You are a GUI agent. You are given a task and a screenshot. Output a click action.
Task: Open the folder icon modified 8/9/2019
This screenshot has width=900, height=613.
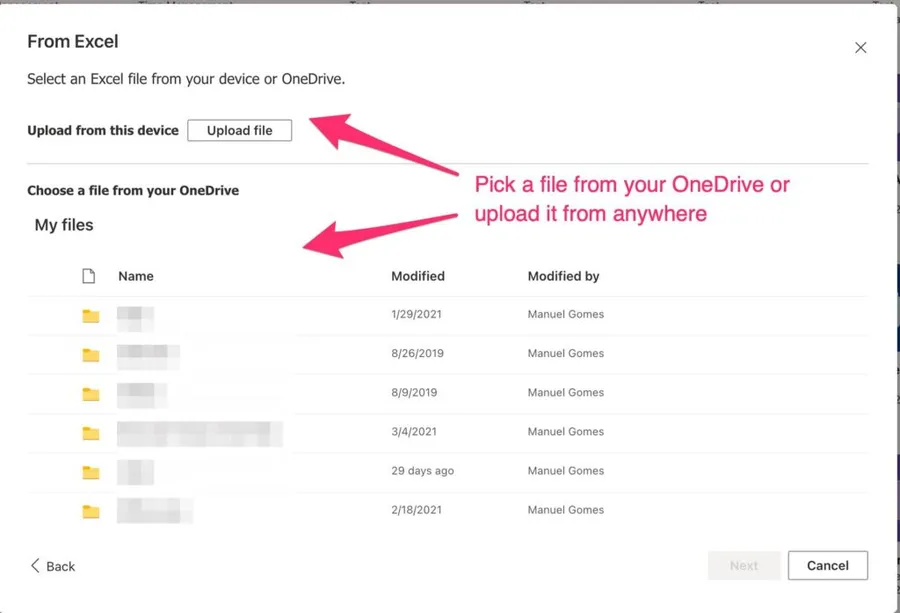coord(91,394)
